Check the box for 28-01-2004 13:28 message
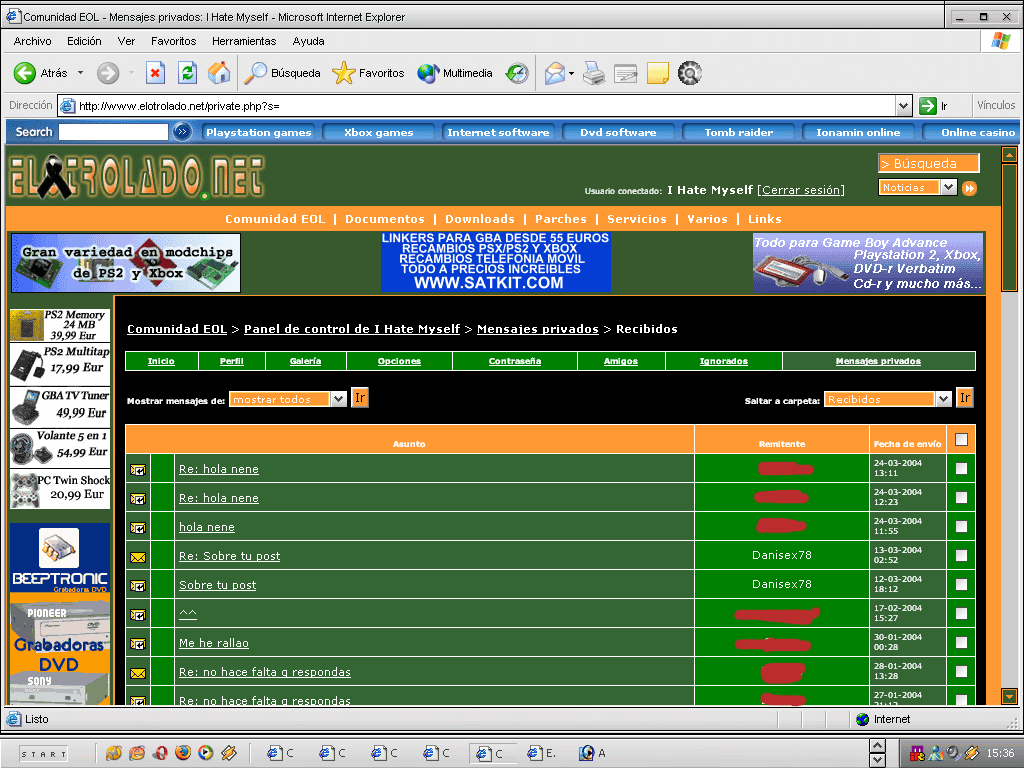Image resolution: width=1024 pixels, height=768 pixels. [x=961, y=671]
